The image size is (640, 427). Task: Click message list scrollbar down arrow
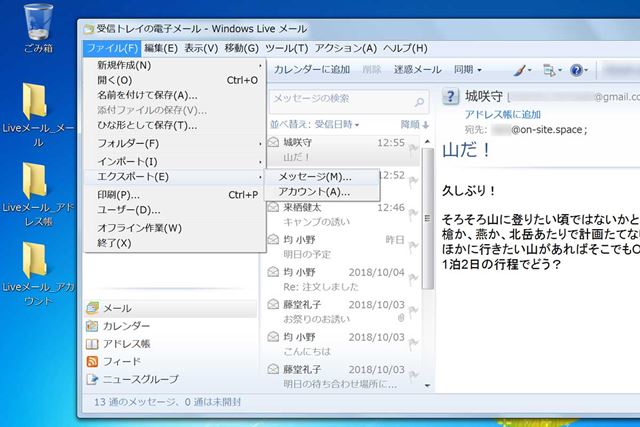pyautogui.click(x=427, y=385)
